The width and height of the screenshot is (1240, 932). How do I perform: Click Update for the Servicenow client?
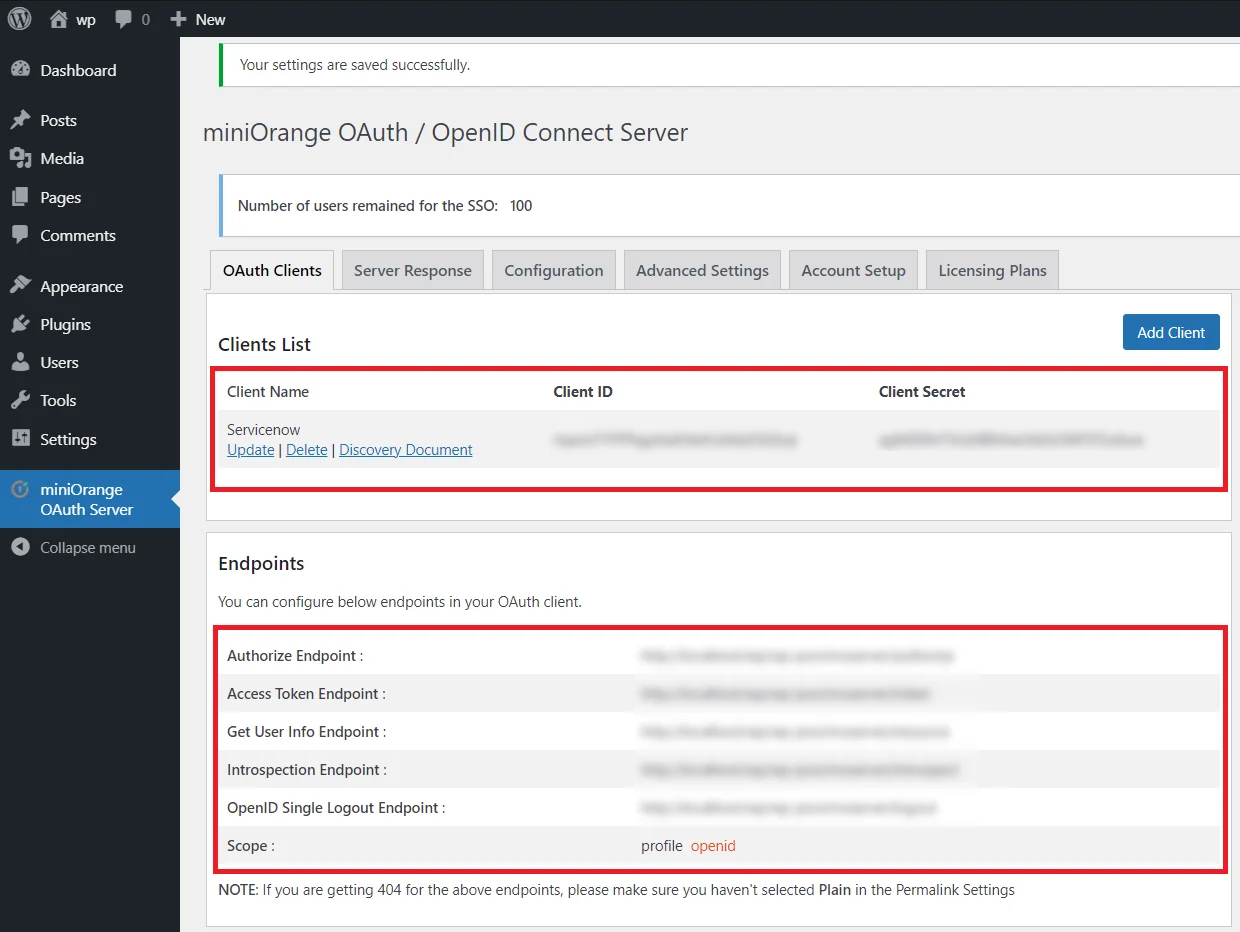click(x=251, y=450)
